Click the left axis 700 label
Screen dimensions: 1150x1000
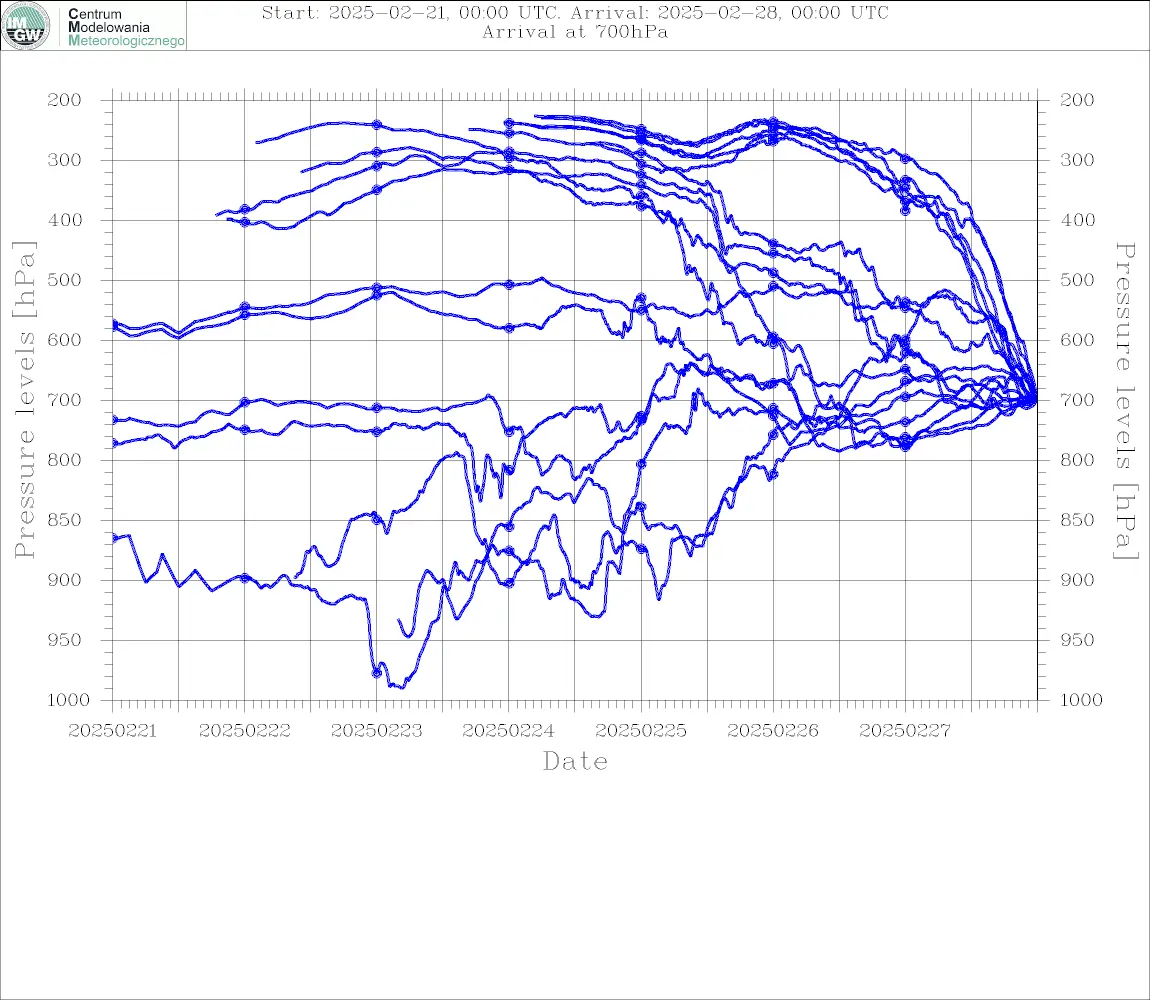point(65,401)
